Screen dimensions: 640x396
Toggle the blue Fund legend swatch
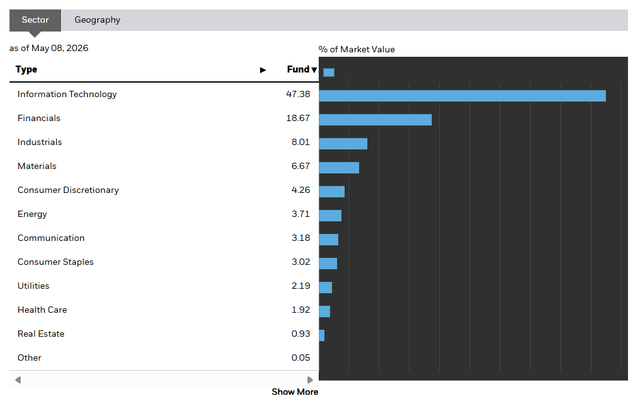(x=329, y=73)
